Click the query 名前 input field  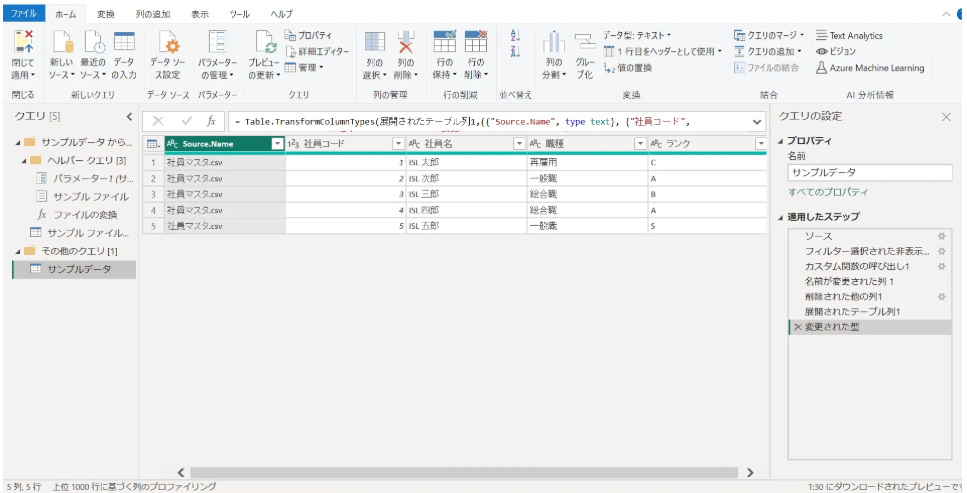[x=870, y=173]
